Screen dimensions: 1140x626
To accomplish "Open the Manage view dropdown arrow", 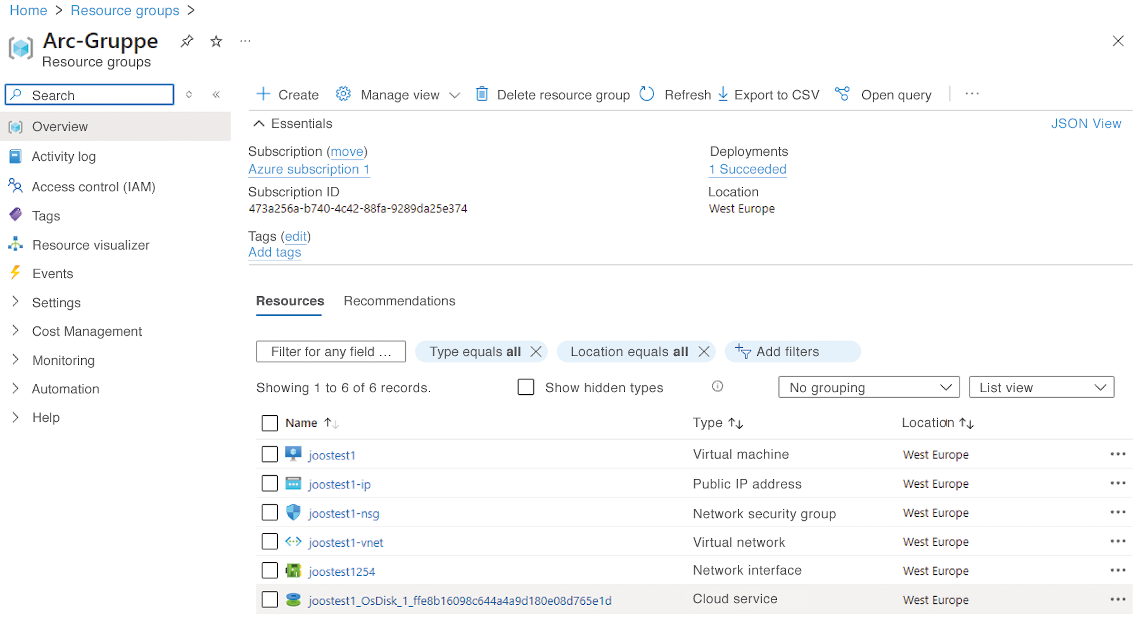I will click(455, 95).
